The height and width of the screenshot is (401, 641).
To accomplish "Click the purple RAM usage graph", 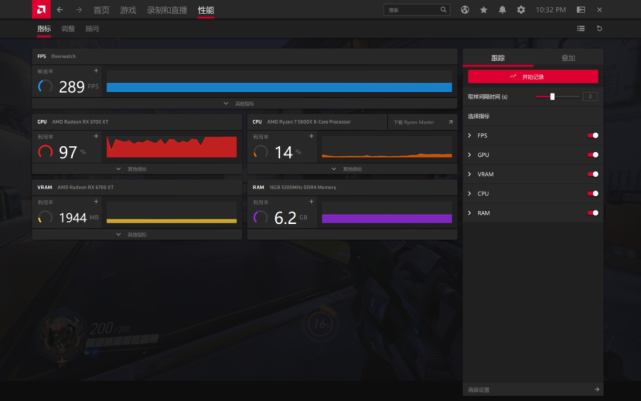I will [x=387, y=218].
